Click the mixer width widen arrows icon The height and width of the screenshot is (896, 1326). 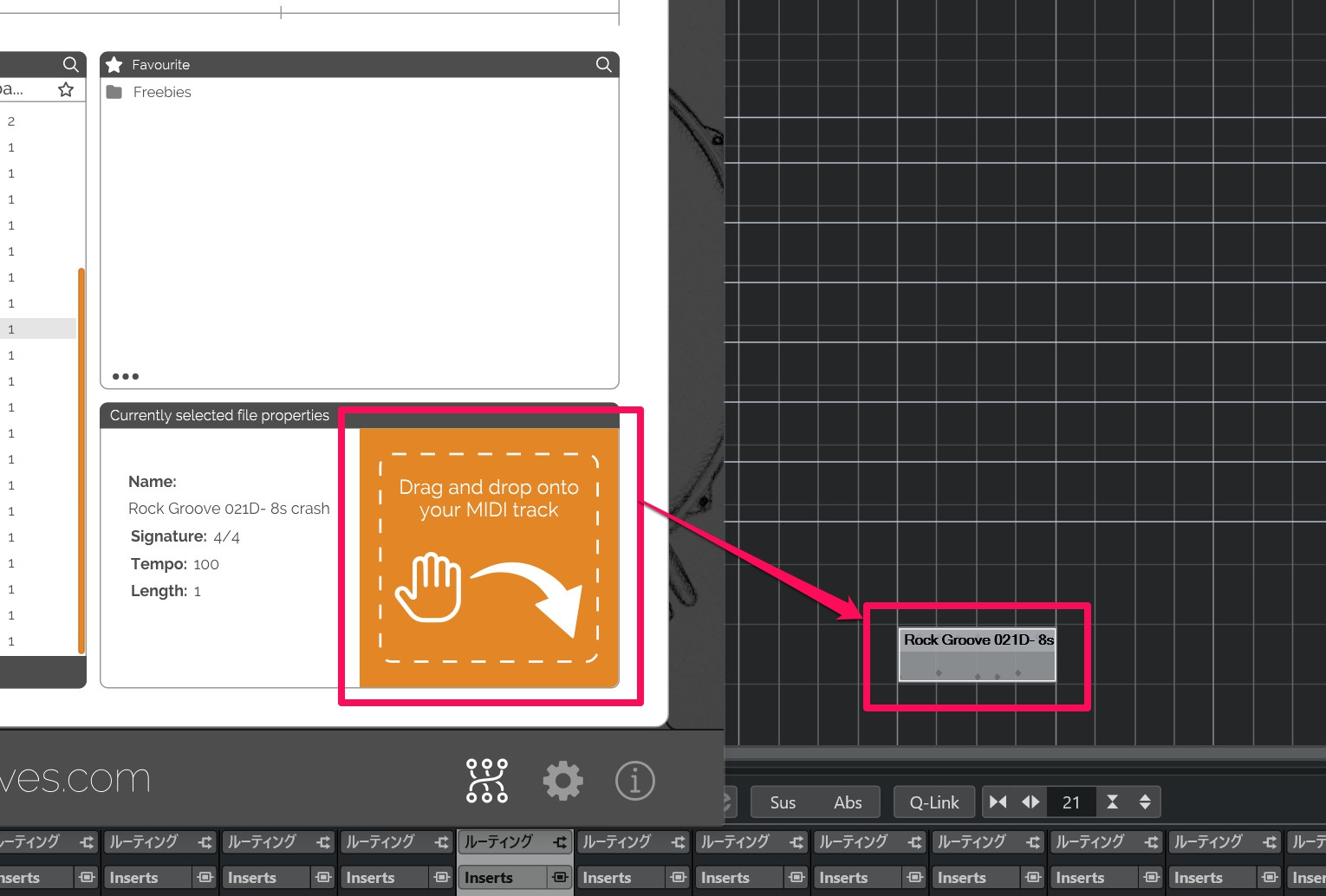coord(1030,802)
